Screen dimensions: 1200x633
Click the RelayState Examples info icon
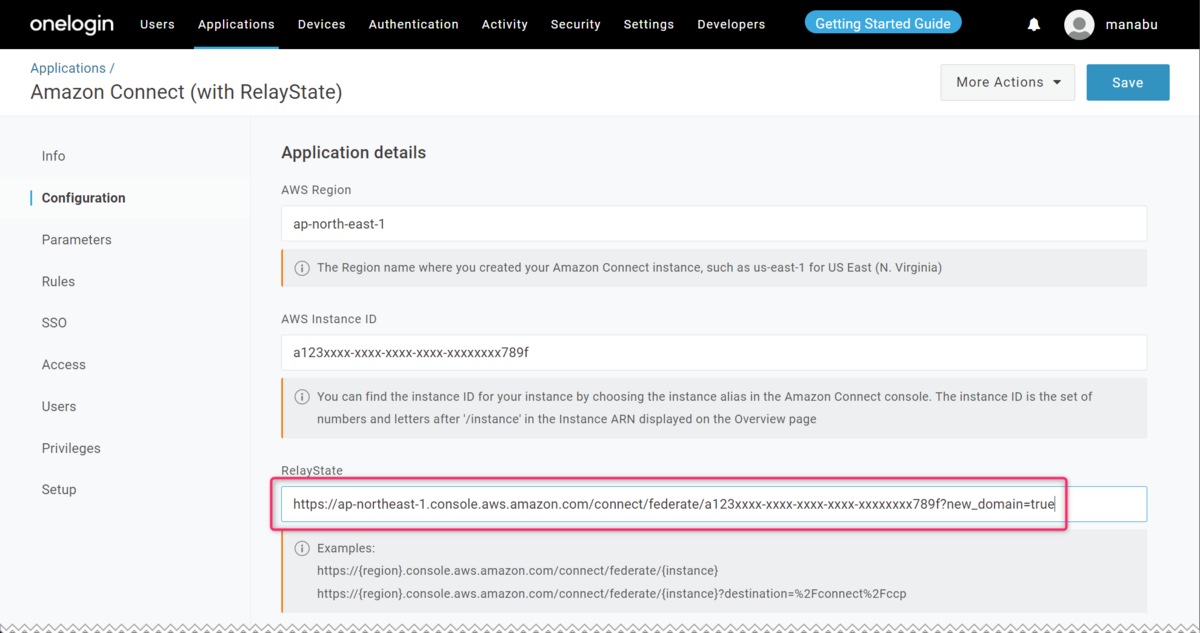tap(301, 549)
